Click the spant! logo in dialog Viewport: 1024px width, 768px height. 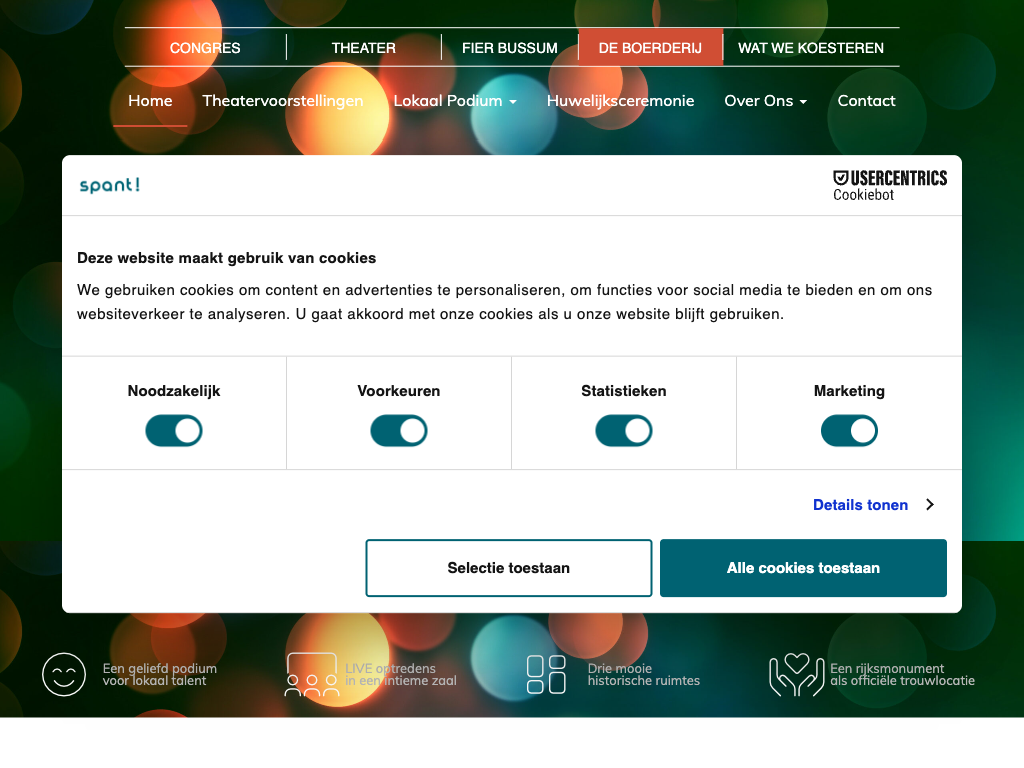tap(110, 185)
